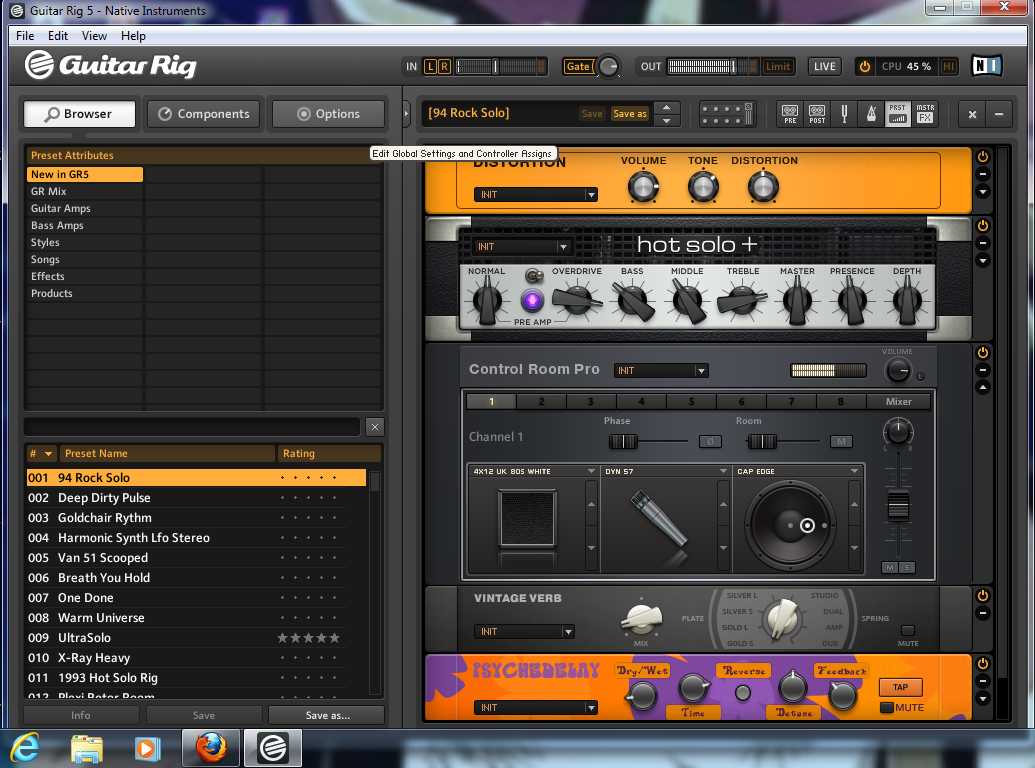Image resolution: width=1035 pixels, height=768 pixels.
Task: Toggle the main power button by CPU
Action: tap(865, 67)
